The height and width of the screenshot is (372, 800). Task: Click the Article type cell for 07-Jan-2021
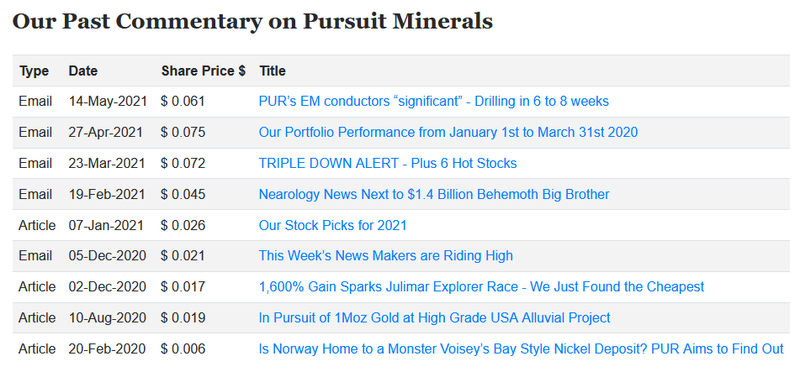(37, 225)
